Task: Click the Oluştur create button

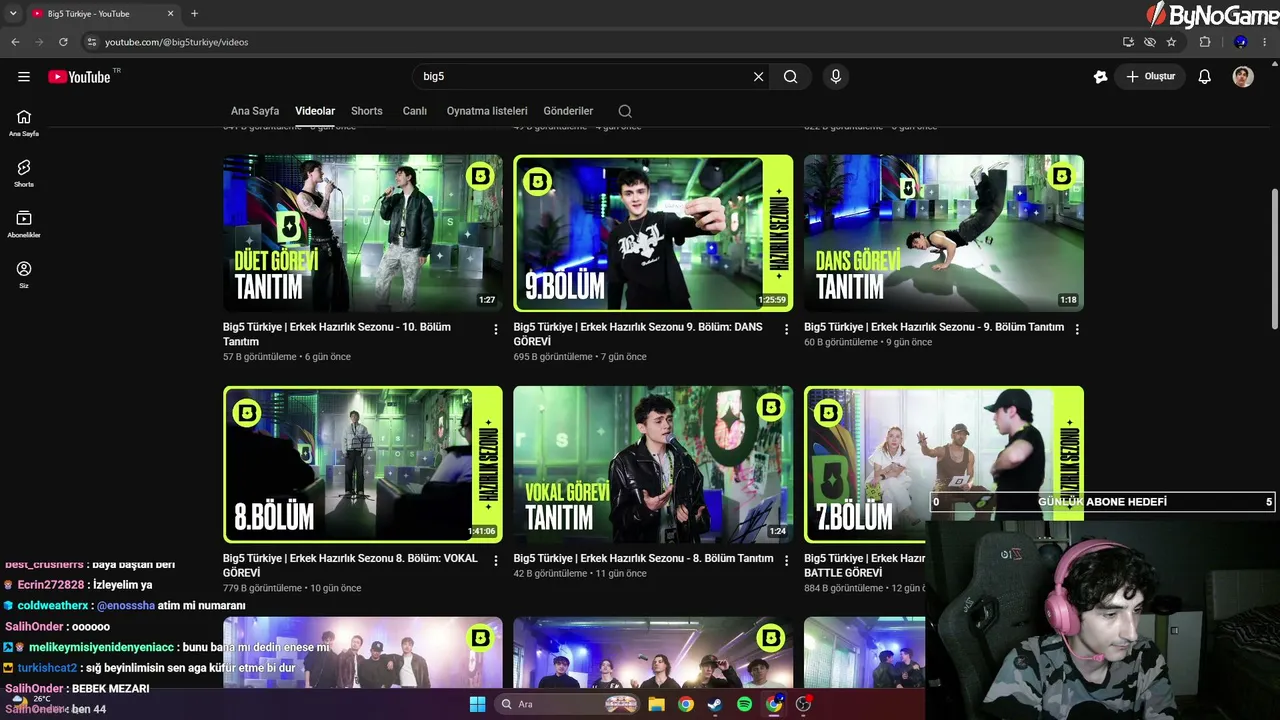Action: pos(1150,77)
